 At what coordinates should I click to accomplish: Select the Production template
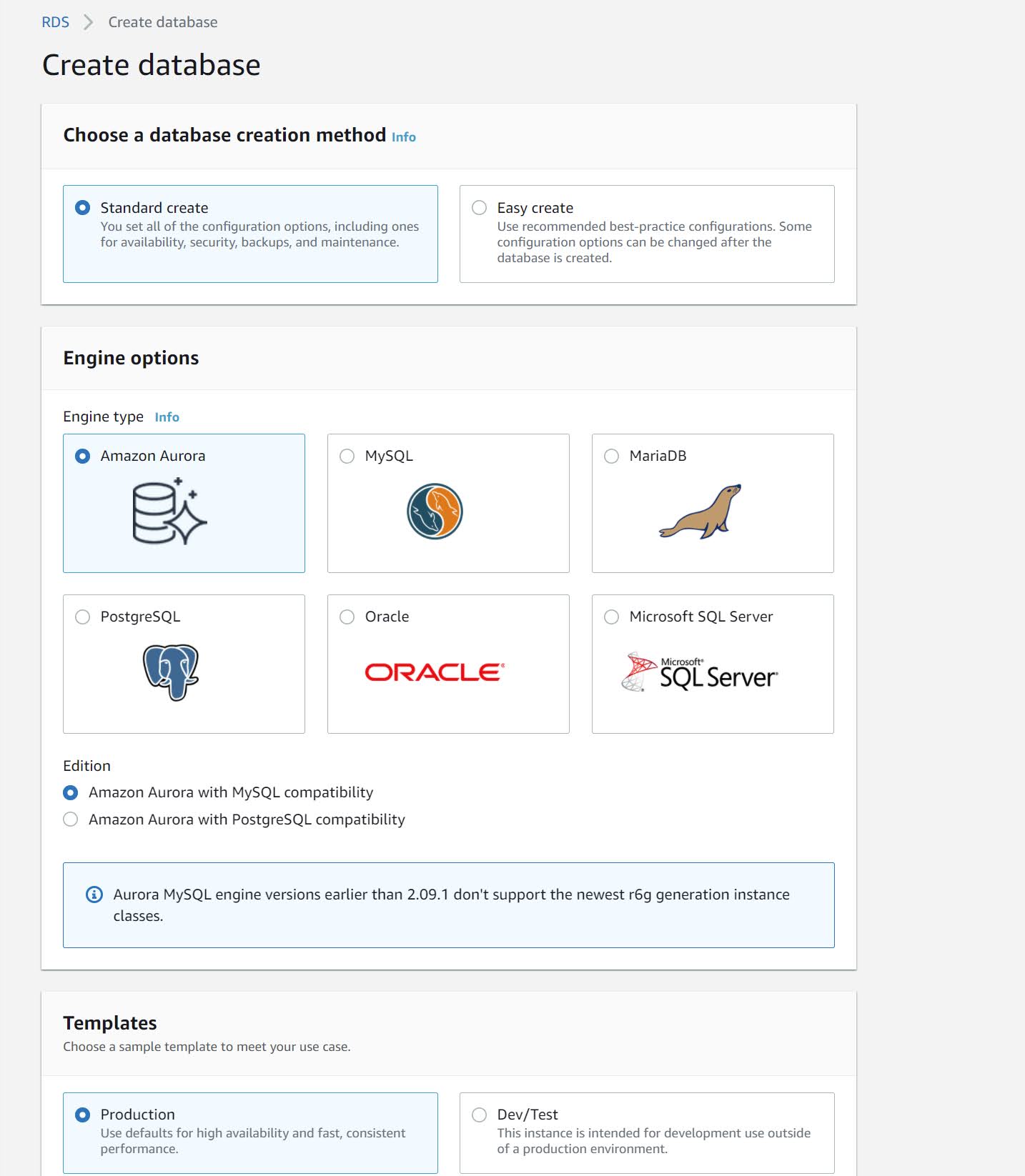(x=83, y=1115)
